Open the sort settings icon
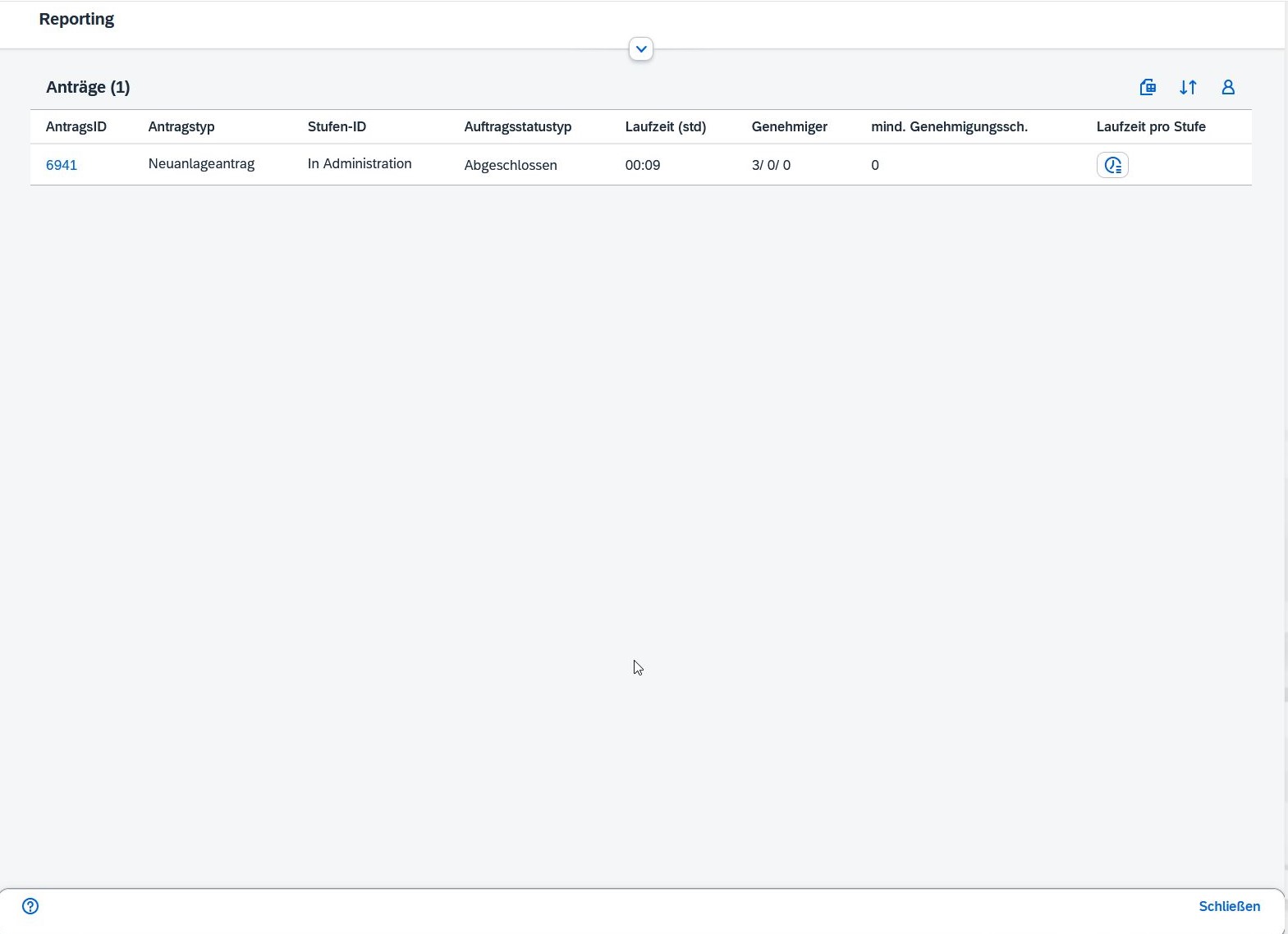Image resolution: width=1288 pixels, height=934 pixels. tap(1188, 87)
